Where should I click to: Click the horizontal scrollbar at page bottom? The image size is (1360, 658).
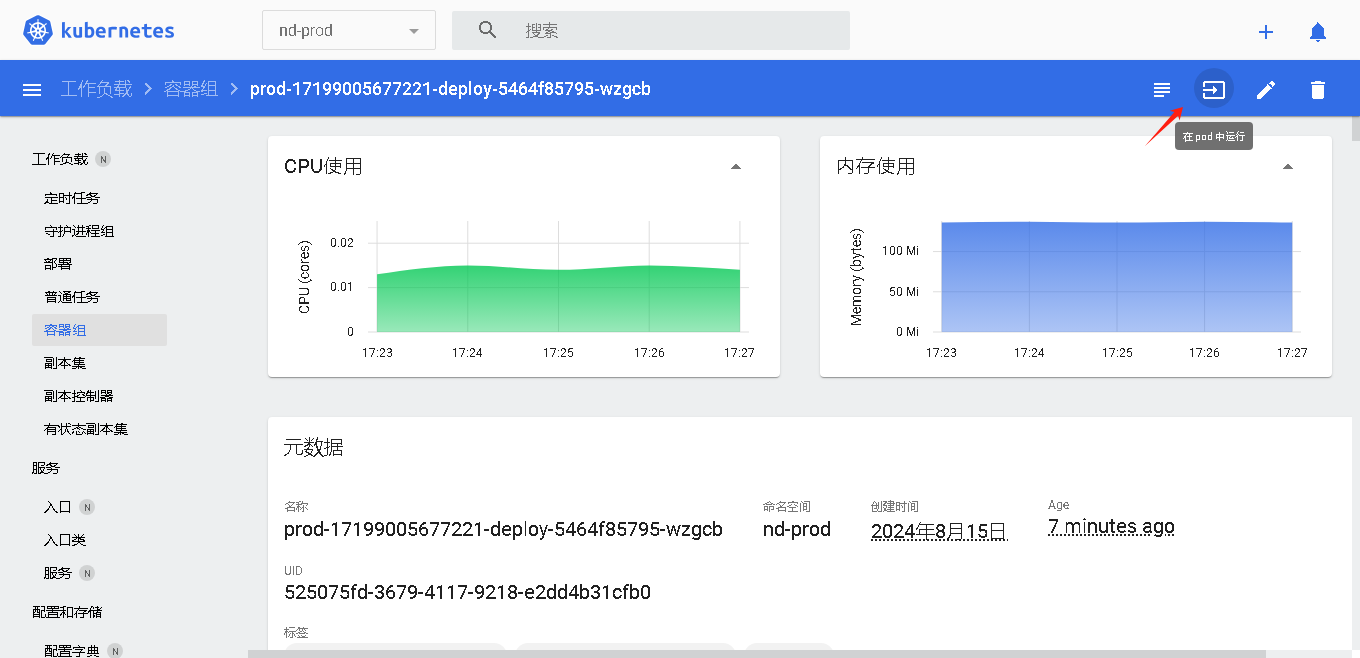(x=757, y=654)
